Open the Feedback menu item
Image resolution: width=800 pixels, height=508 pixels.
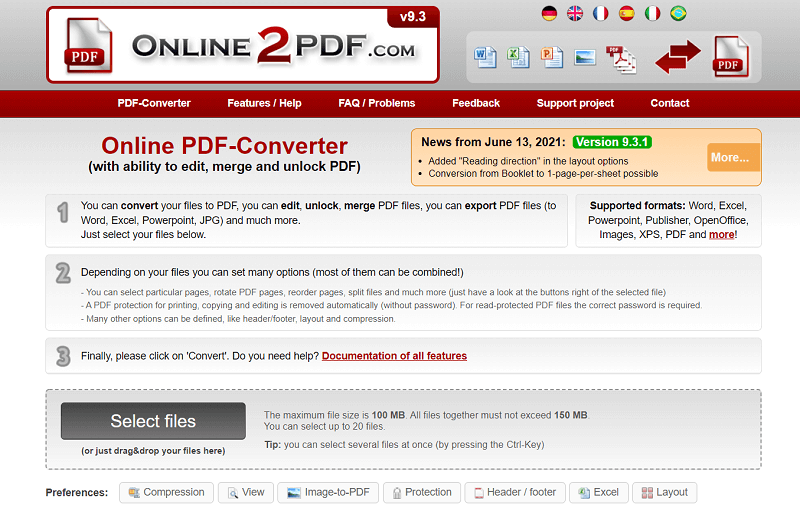(476, 103)
